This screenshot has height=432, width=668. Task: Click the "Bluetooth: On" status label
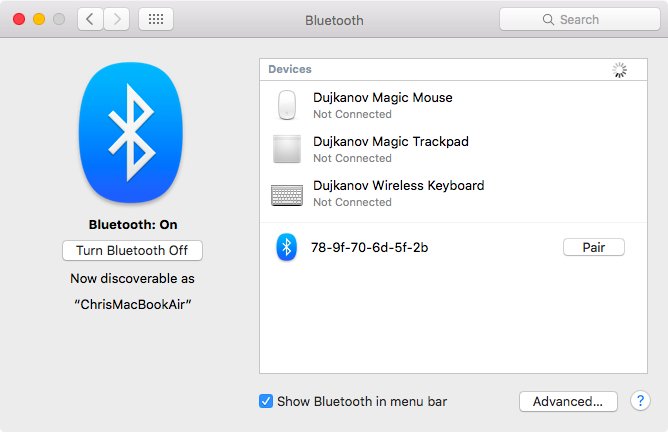coord(133,225)
